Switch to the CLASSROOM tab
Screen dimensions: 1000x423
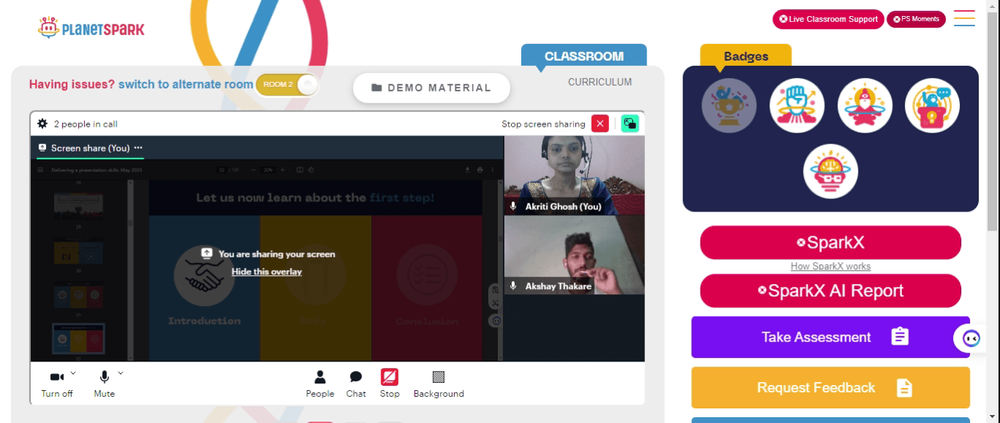pyautogui.click(x=584, y=56)
